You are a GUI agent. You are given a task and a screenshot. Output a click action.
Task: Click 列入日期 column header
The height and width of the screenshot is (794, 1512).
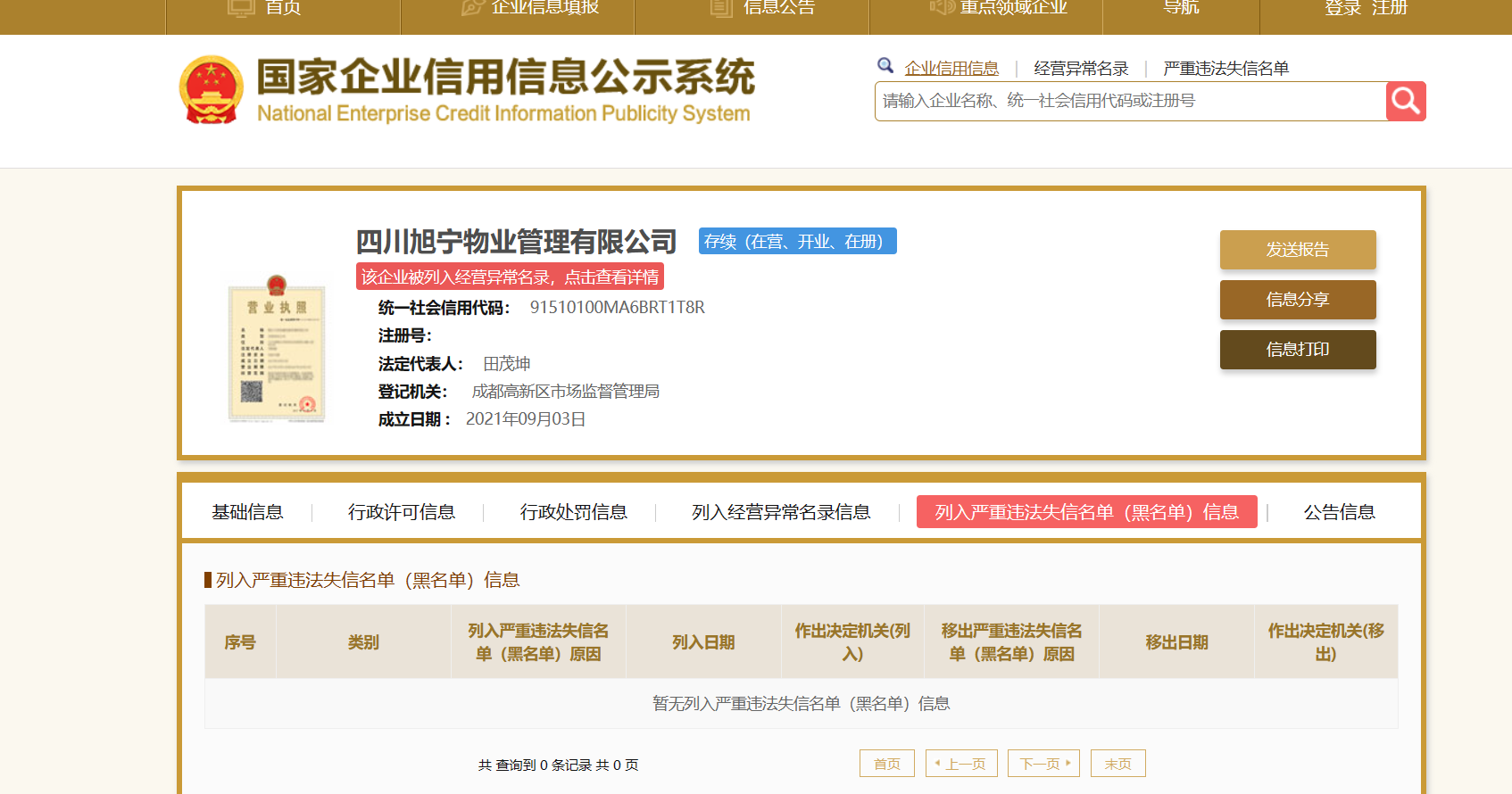(x=703, y=642)
